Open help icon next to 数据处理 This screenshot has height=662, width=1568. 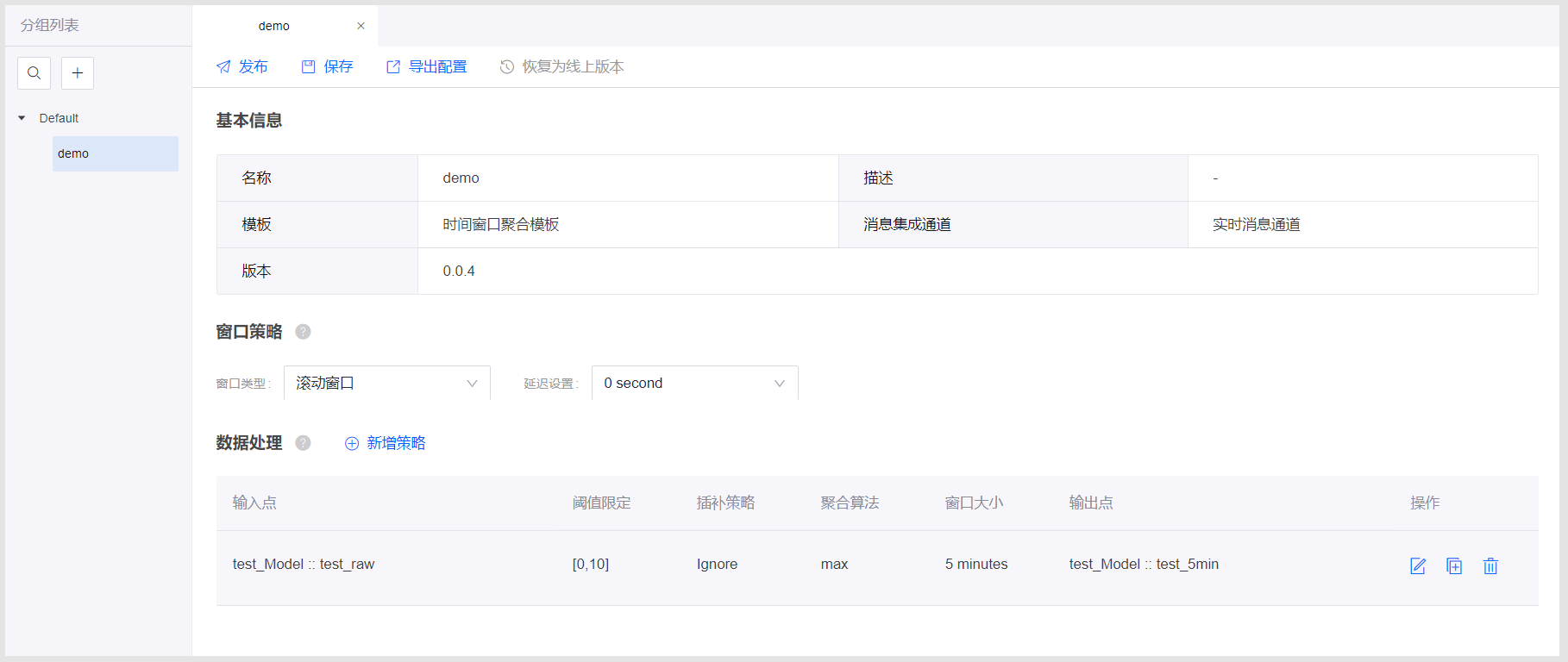click(303, 443)
